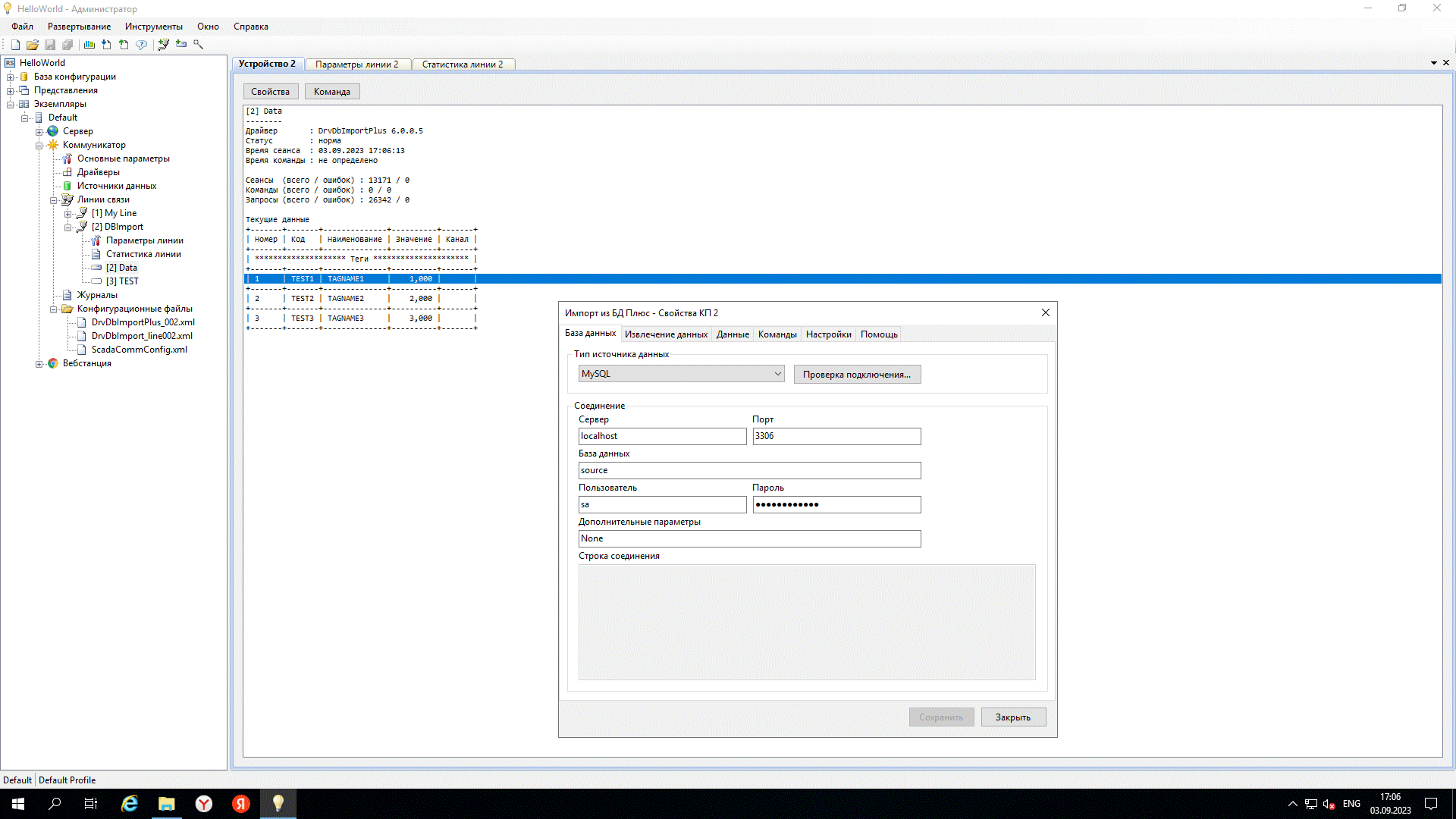Click the instance profile toolbar icon with colored bars
This screenshot has width=1456, height=819.
89,45
